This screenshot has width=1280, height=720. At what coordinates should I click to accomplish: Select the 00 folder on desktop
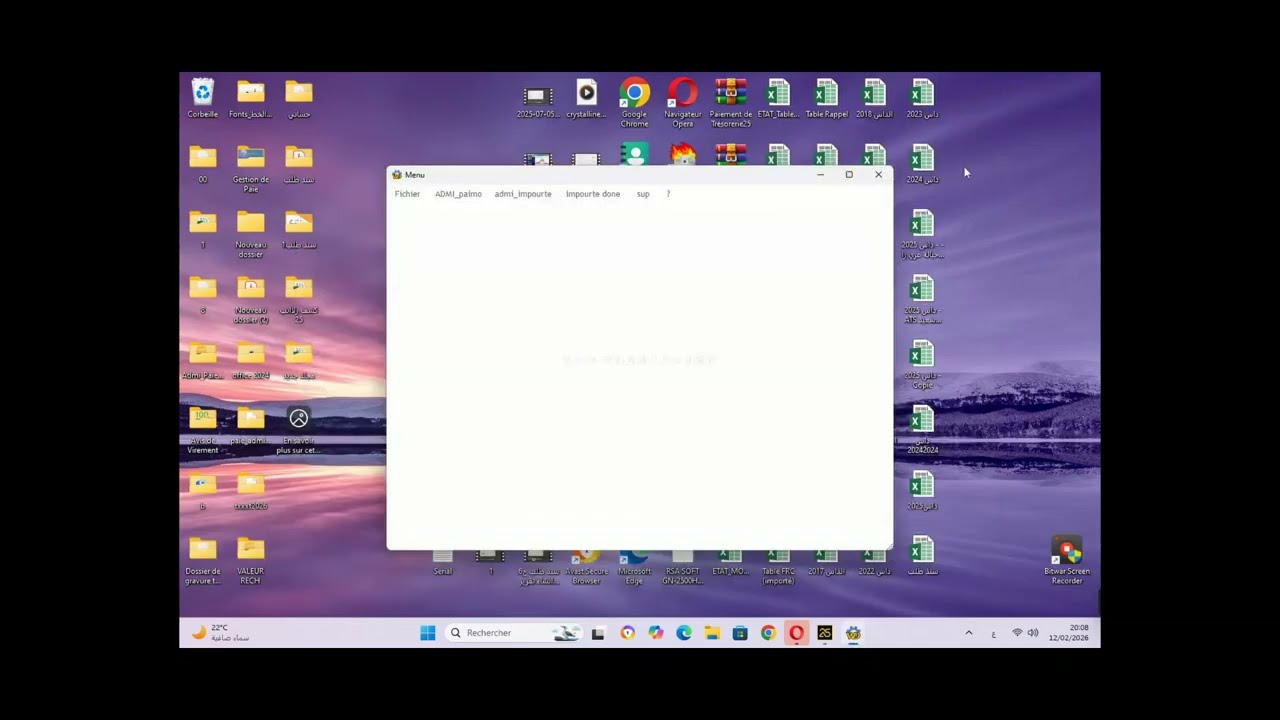point(203,164)
